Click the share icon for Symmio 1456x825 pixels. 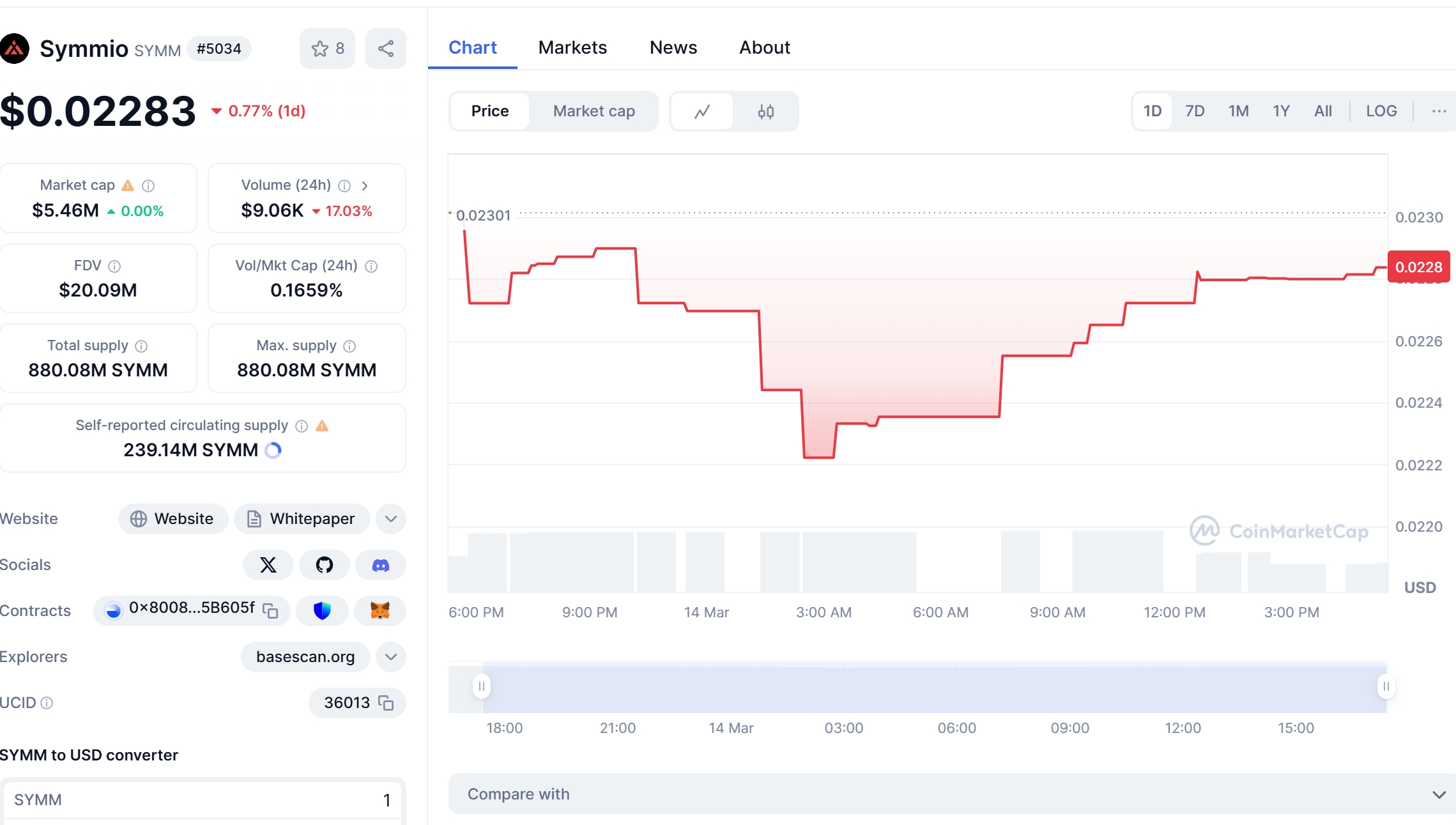(x=385, y=48)
